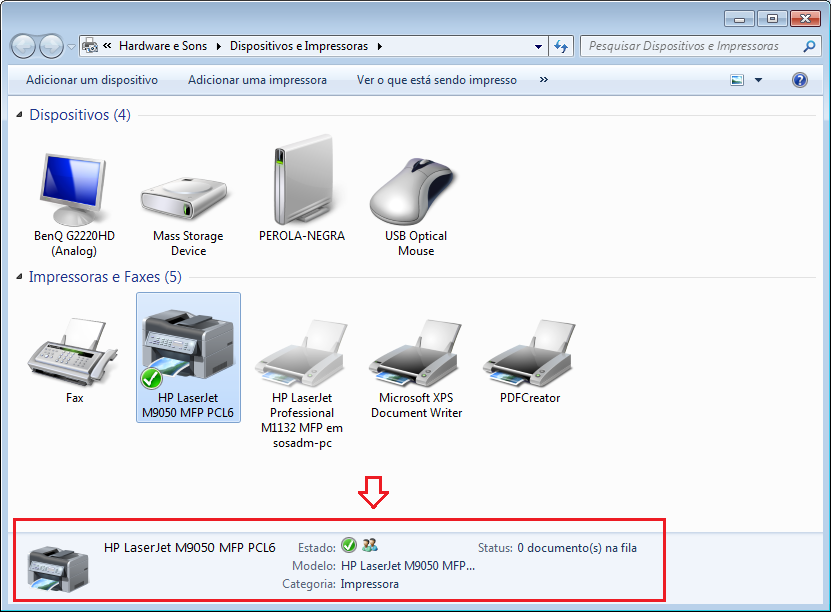Click the shared users status icon

click(369, 545)
